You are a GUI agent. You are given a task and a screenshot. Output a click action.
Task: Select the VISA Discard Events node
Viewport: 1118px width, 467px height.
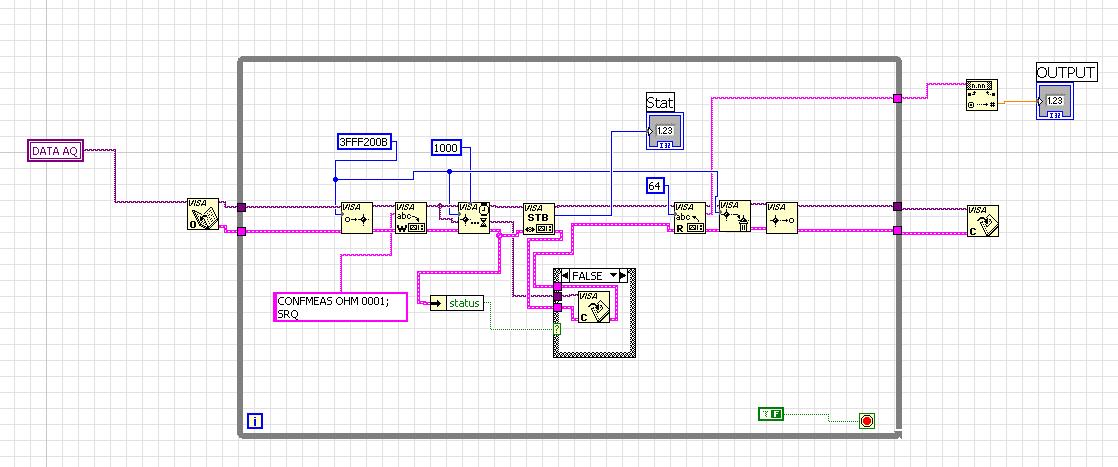pos(734,216)
